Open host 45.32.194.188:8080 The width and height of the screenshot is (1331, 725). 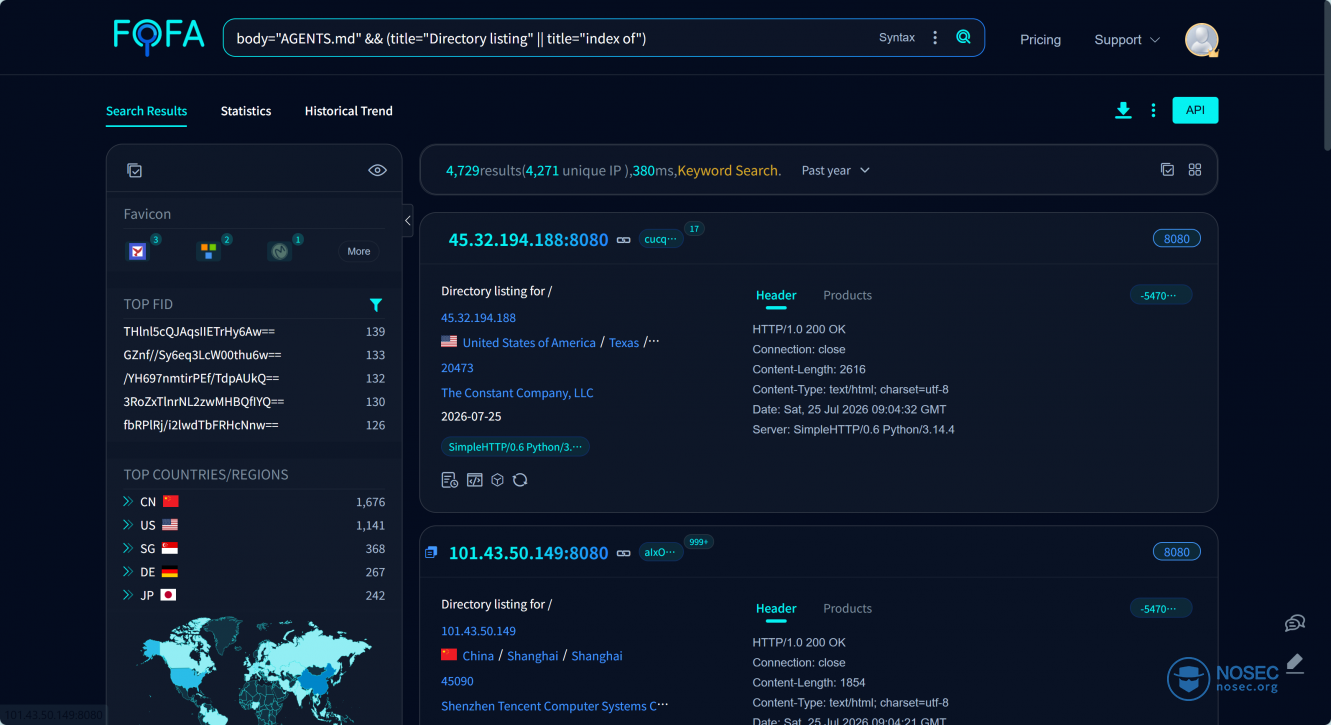point(528,240)
